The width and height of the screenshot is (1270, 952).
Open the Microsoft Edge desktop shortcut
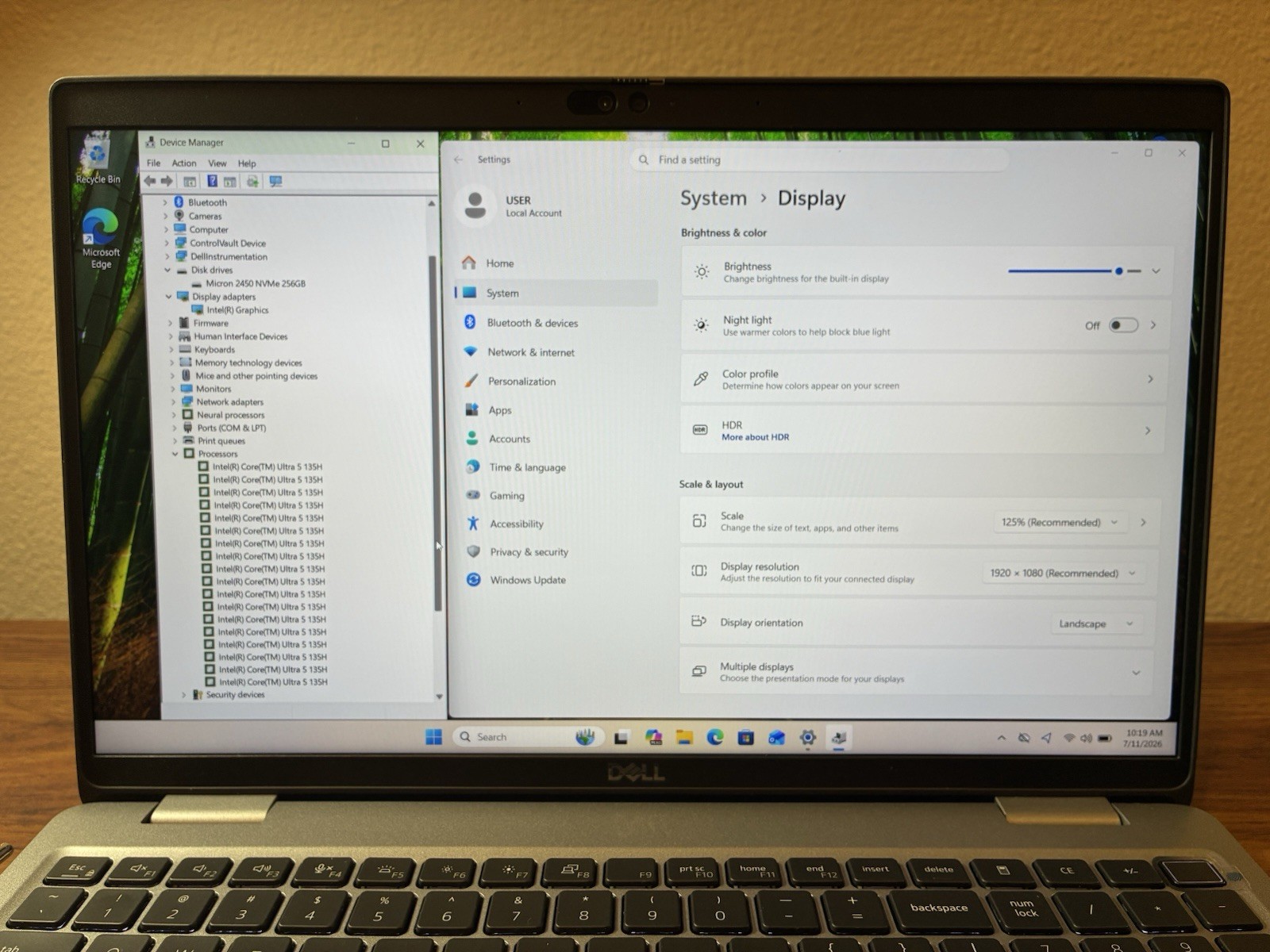click(101, 239)
